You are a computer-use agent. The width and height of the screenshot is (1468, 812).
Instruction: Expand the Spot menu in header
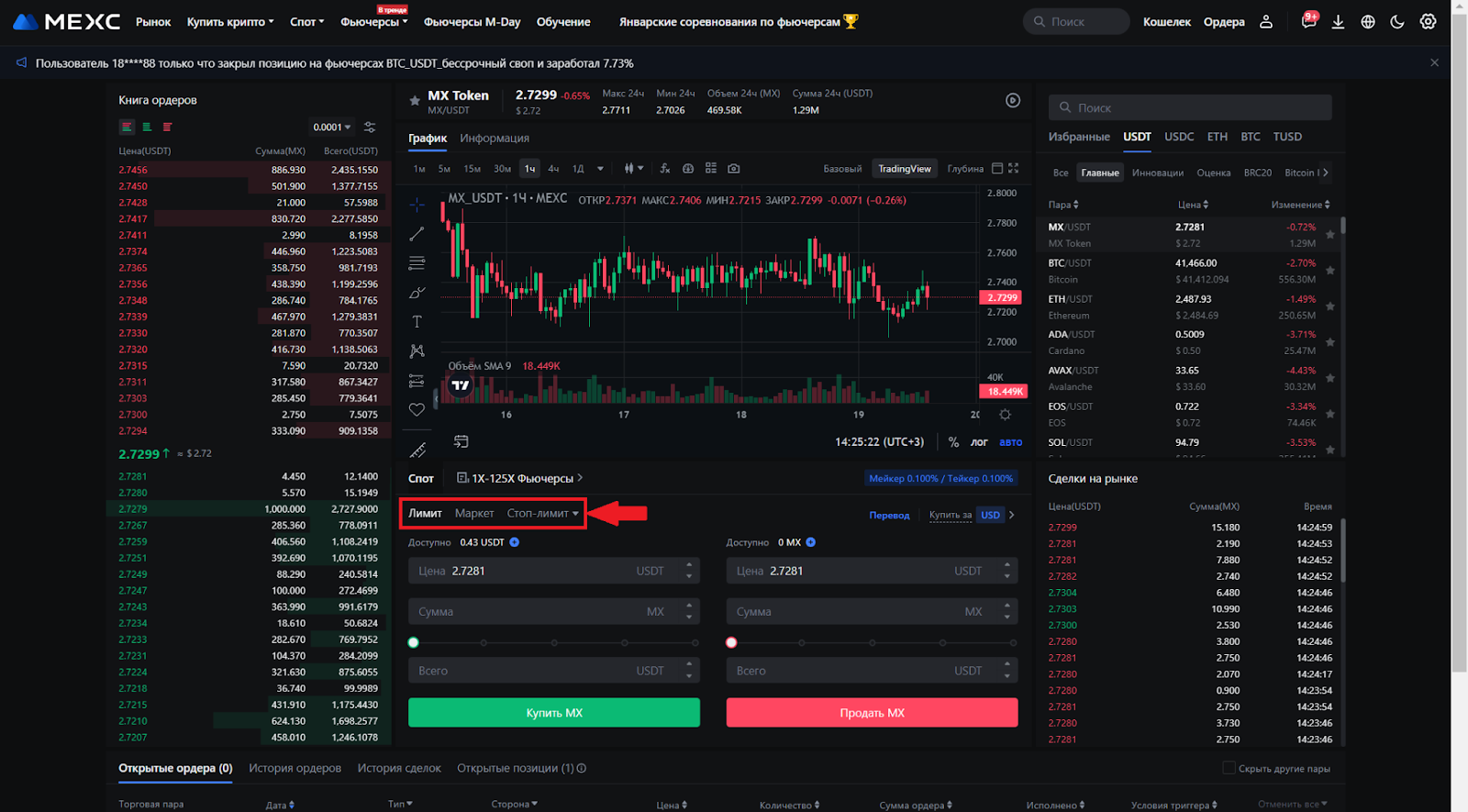click(306, 22)
